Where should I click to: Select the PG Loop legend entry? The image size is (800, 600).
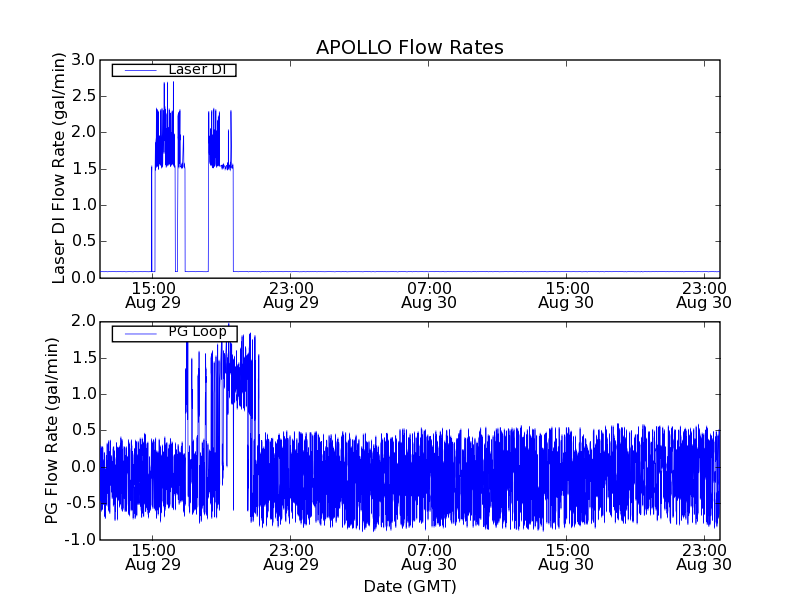coord(196,333)
